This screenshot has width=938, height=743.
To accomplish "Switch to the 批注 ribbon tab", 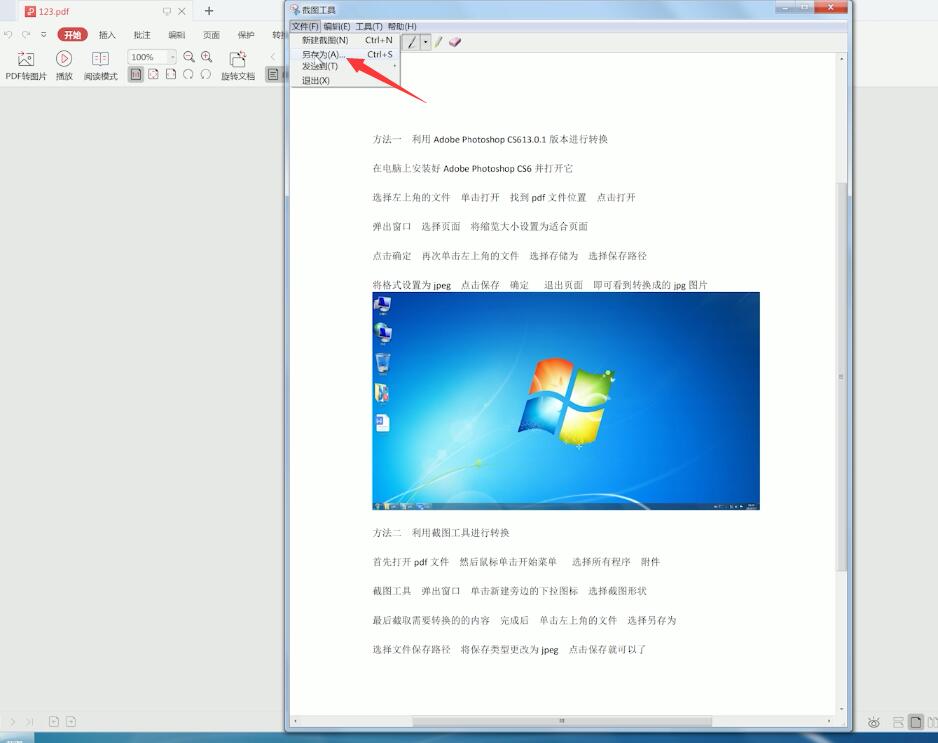I will tap(142, 35).
